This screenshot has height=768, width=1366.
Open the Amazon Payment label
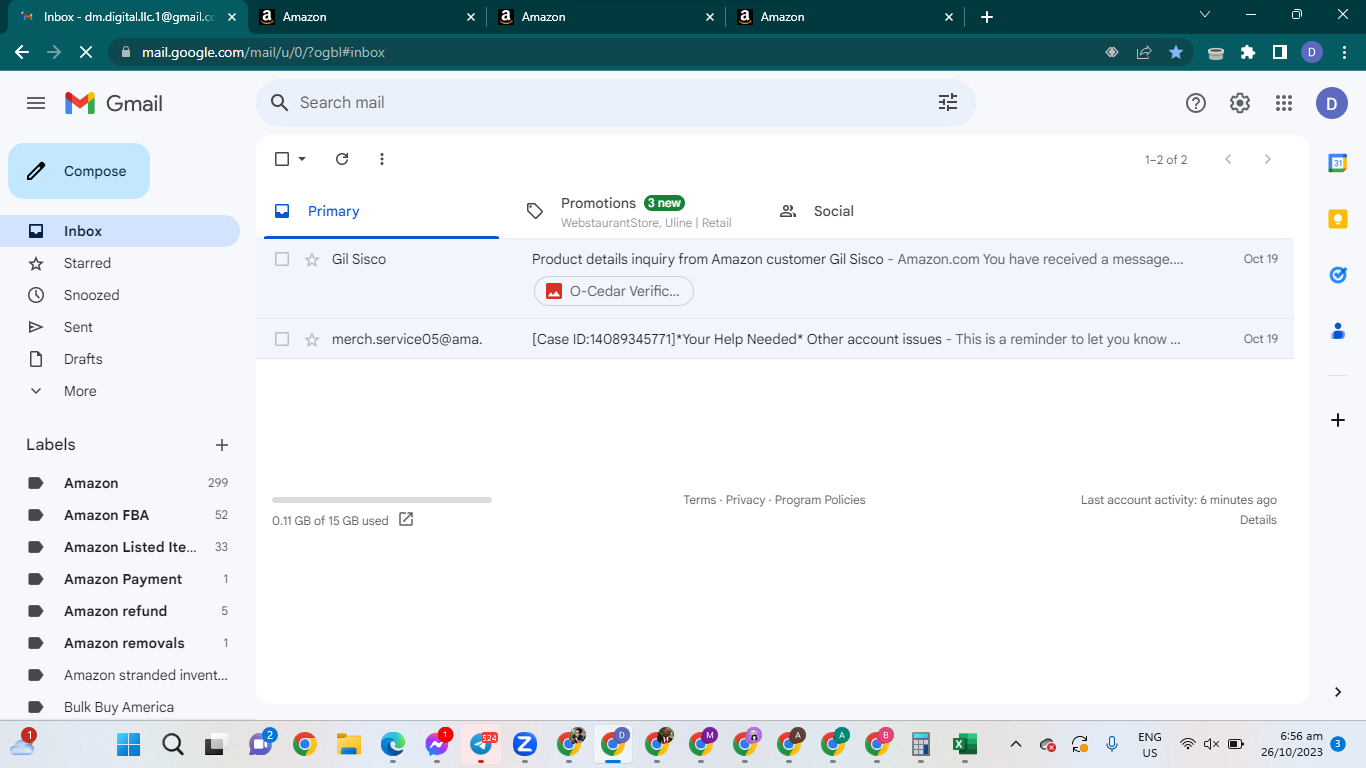[123, 579]
